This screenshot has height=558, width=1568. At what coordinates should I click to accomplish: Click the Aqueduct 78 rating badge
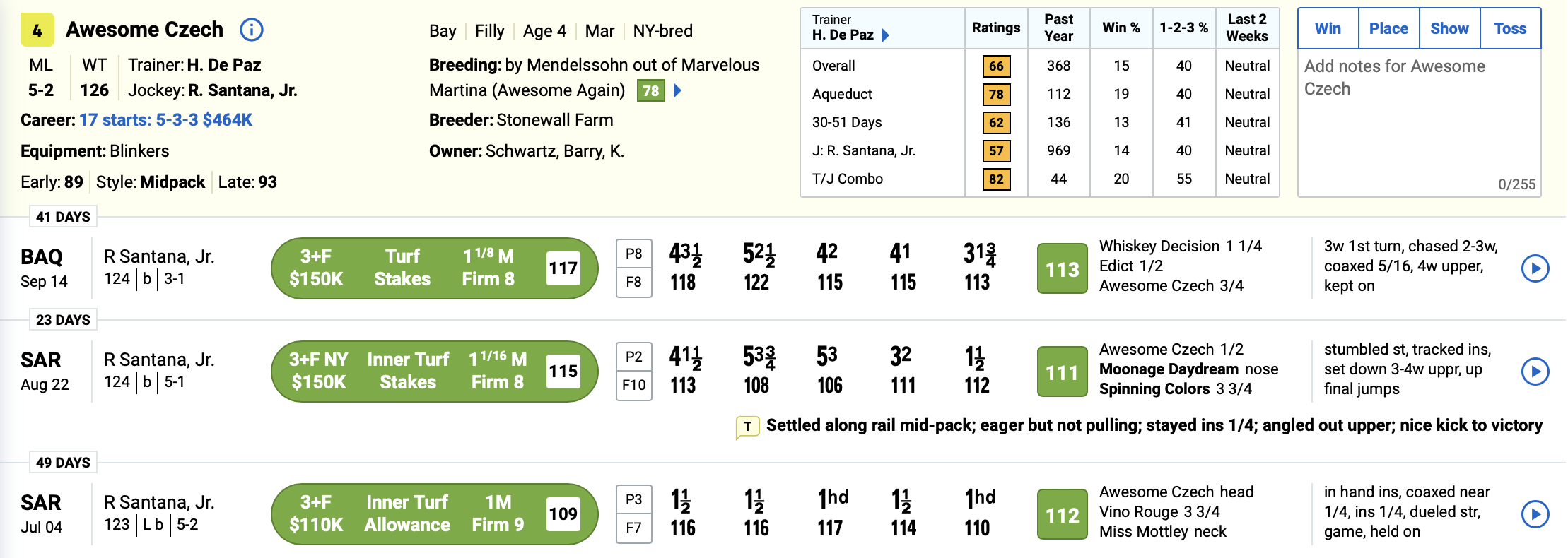pos(996,94)
